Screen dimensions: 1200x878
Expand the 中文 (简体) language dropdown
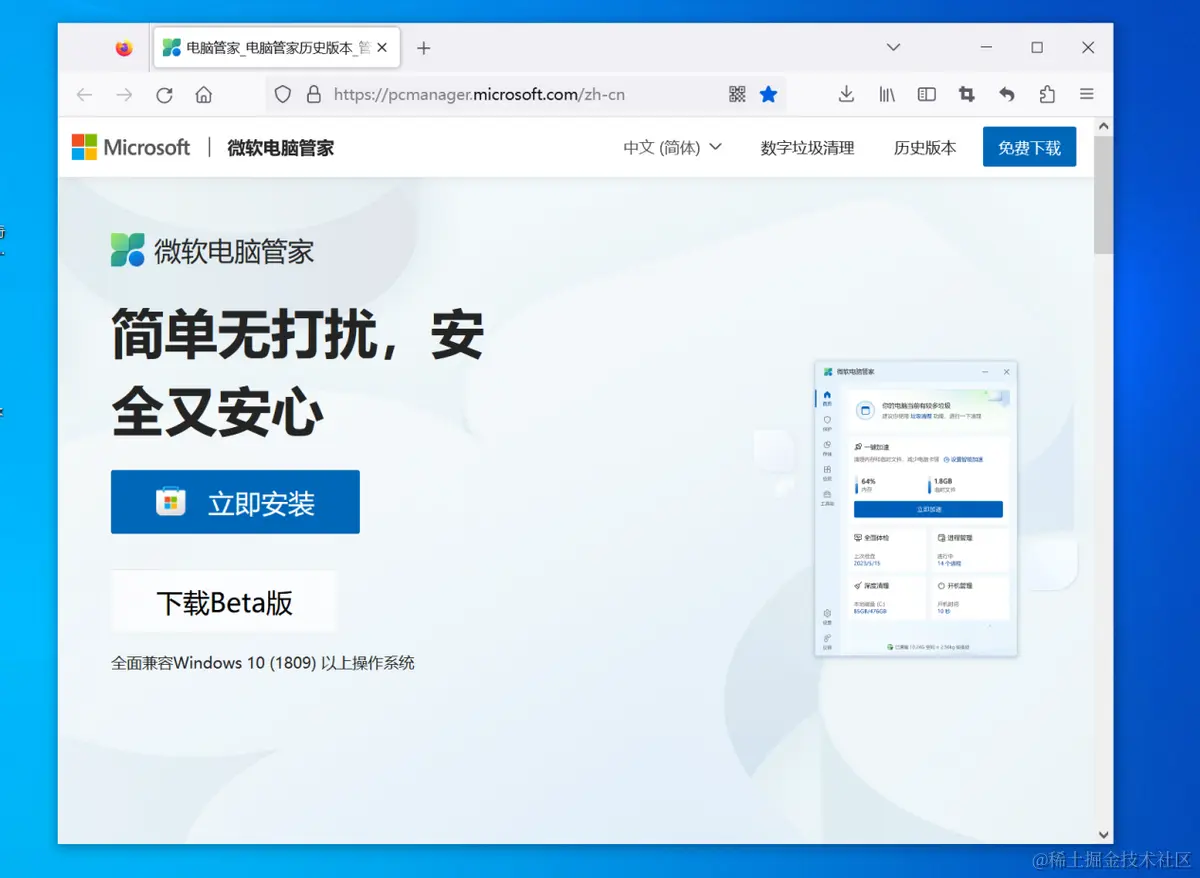coord(672,148)
